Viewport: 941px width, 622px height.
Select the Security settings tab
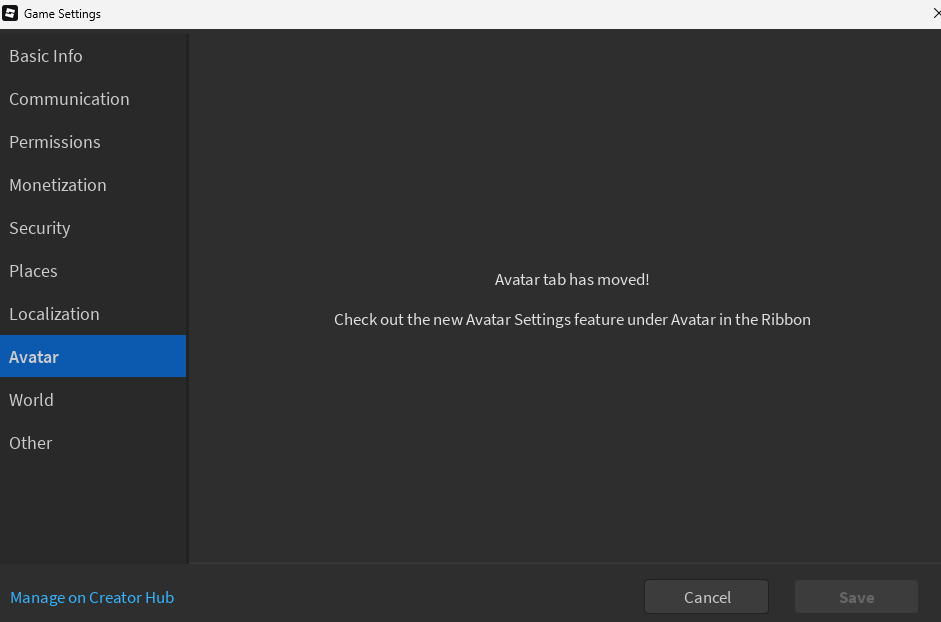click(x=39, y=228)
